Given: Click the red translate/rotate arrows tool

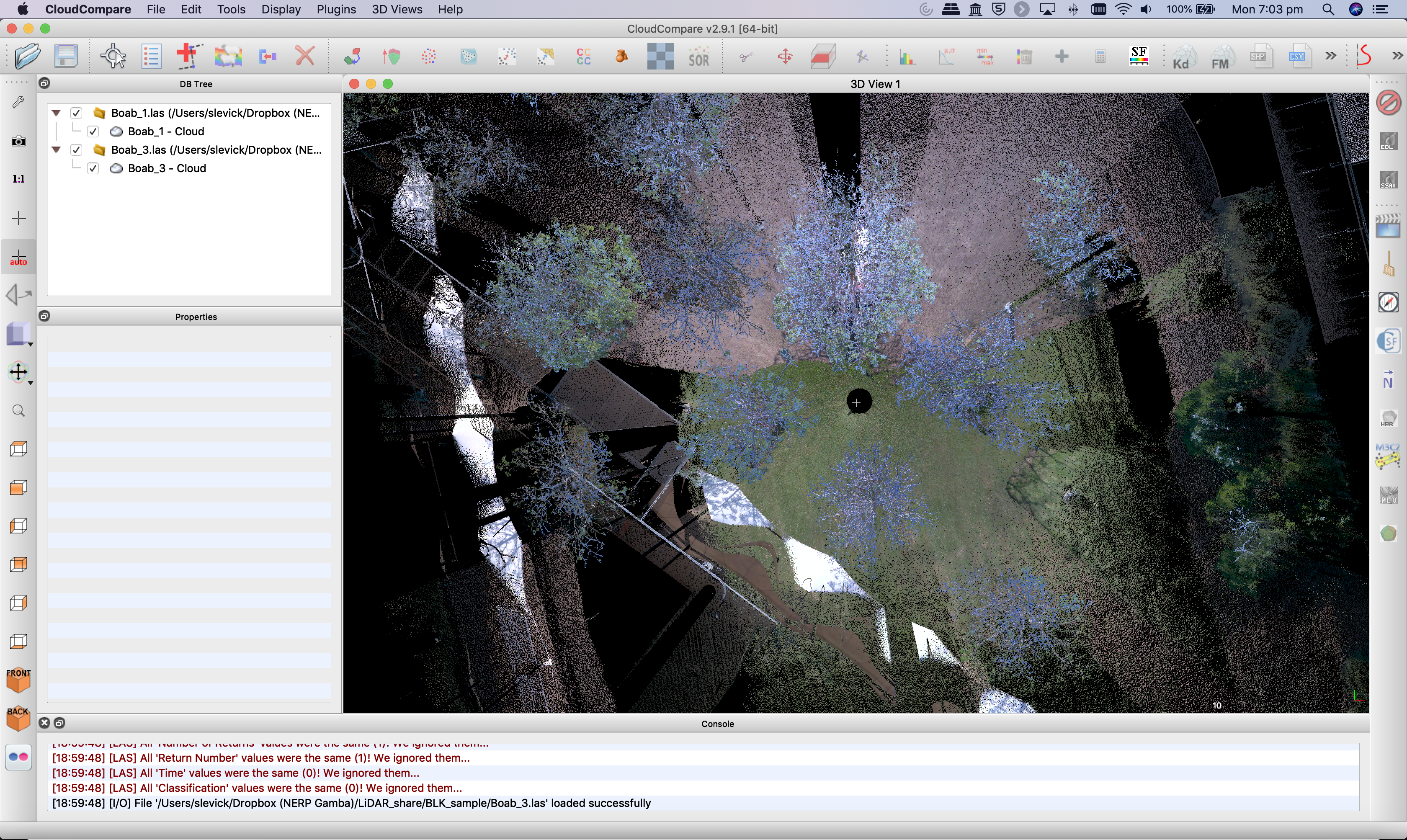Looking at the screenshot, I should (x=785, y=56).
